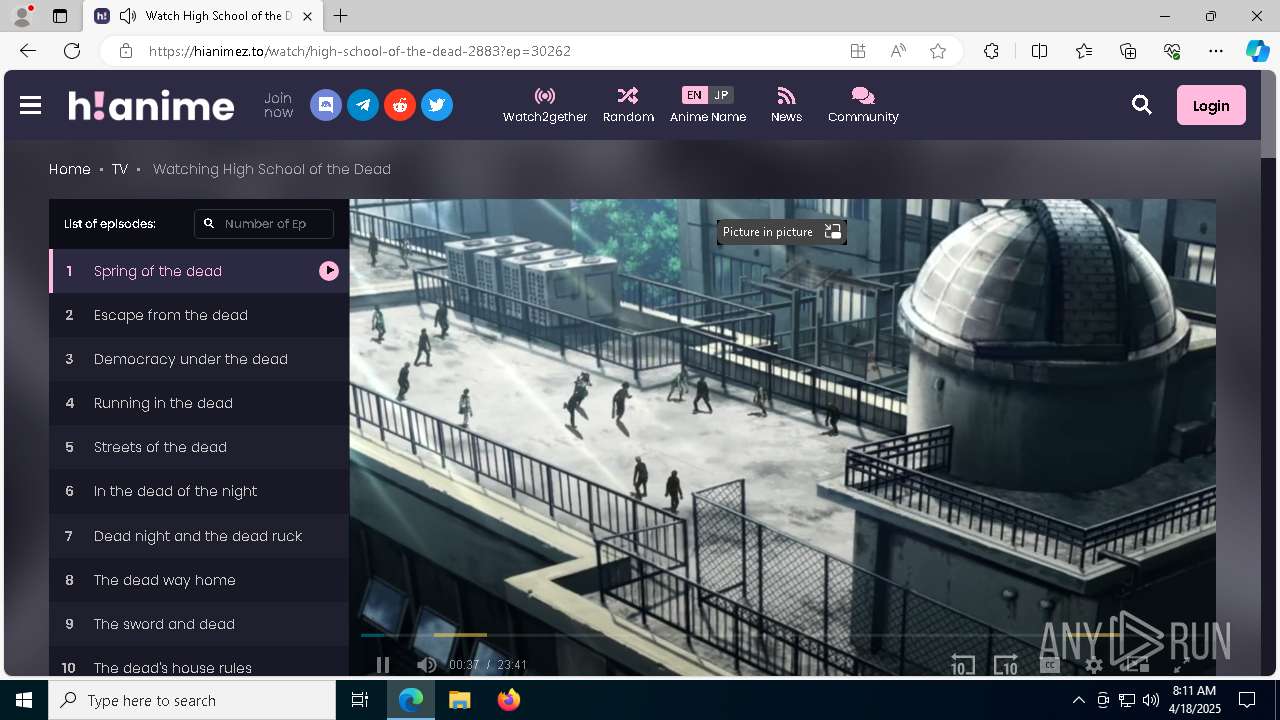The height and width of the screenshot is (720, 1280).
Task: Focus the Number of Ep search field
Action: click(x=264, y=224)
